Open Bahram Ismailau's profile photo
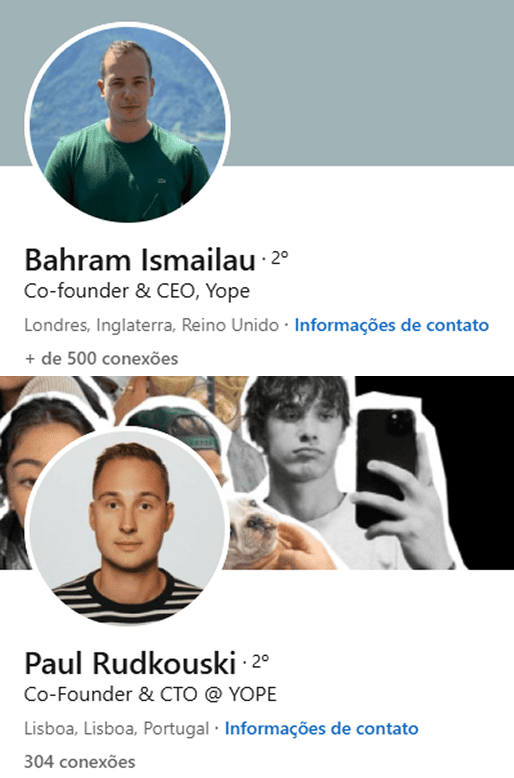The image size is (514, 778). (x=128, y=124)
